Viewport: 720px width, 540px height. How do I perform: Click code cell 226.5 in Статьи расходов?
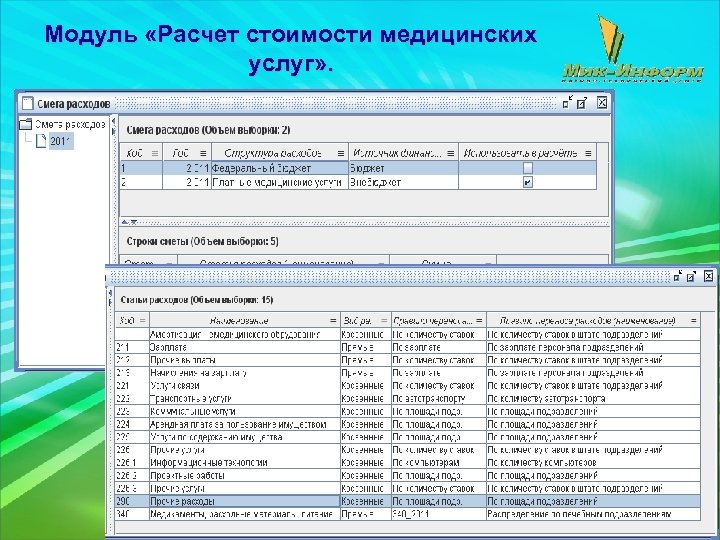tap(132, 488)
